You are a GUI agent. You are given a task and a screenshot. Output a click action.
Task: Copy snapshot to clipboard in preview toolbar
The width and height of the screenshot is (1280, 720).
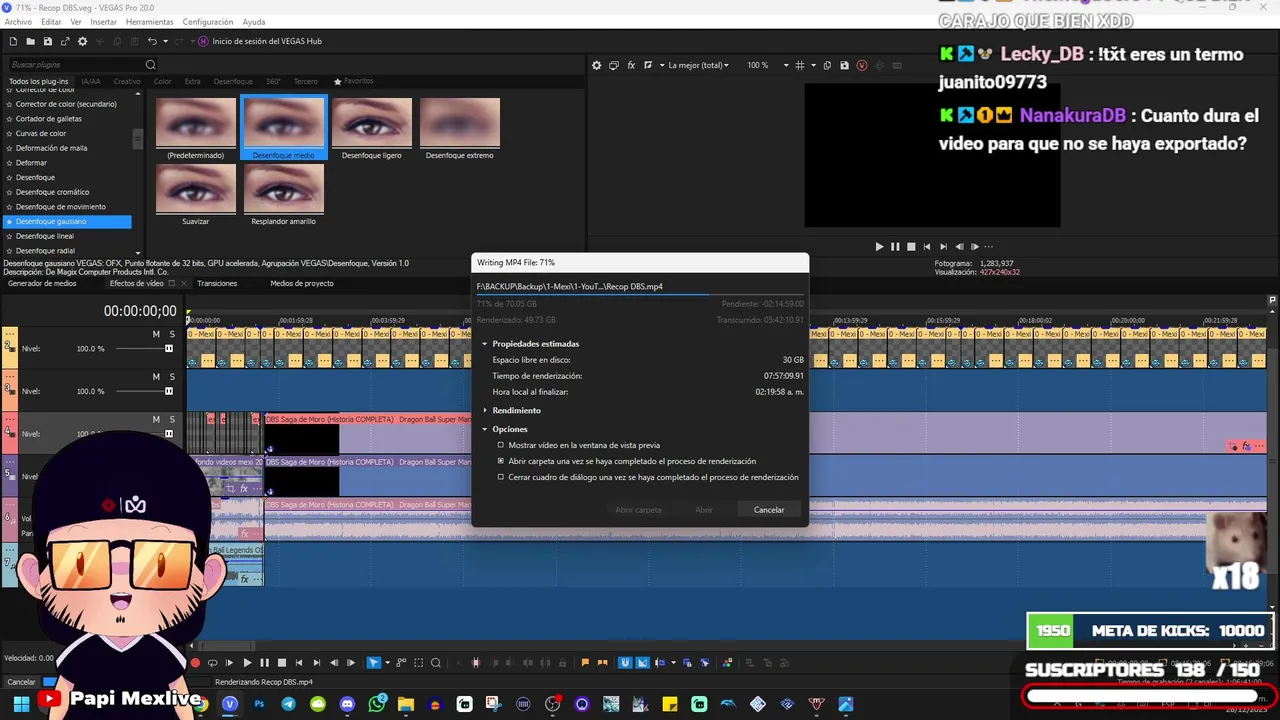(827, 65)
